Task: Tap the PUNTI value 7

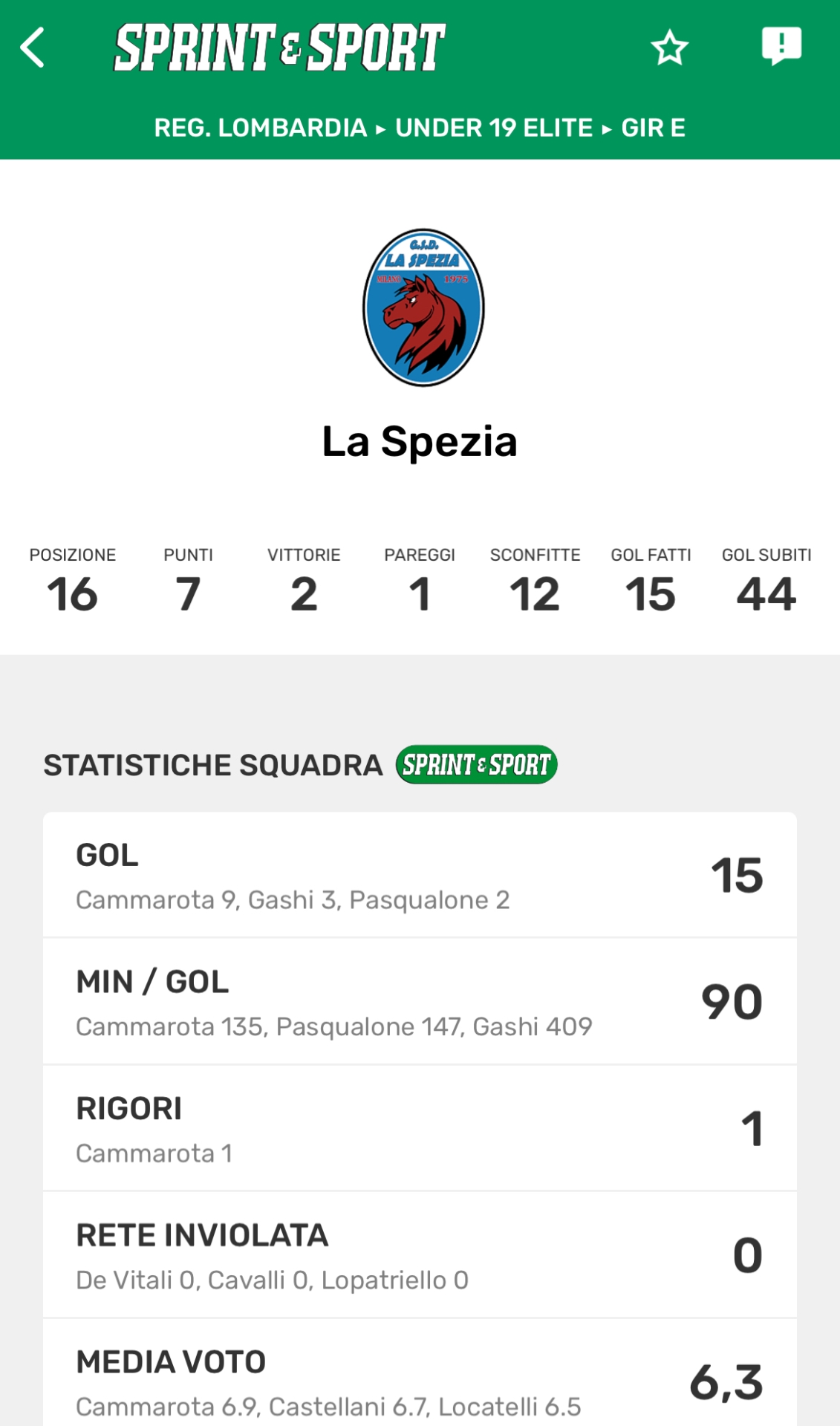Action: 188,594
